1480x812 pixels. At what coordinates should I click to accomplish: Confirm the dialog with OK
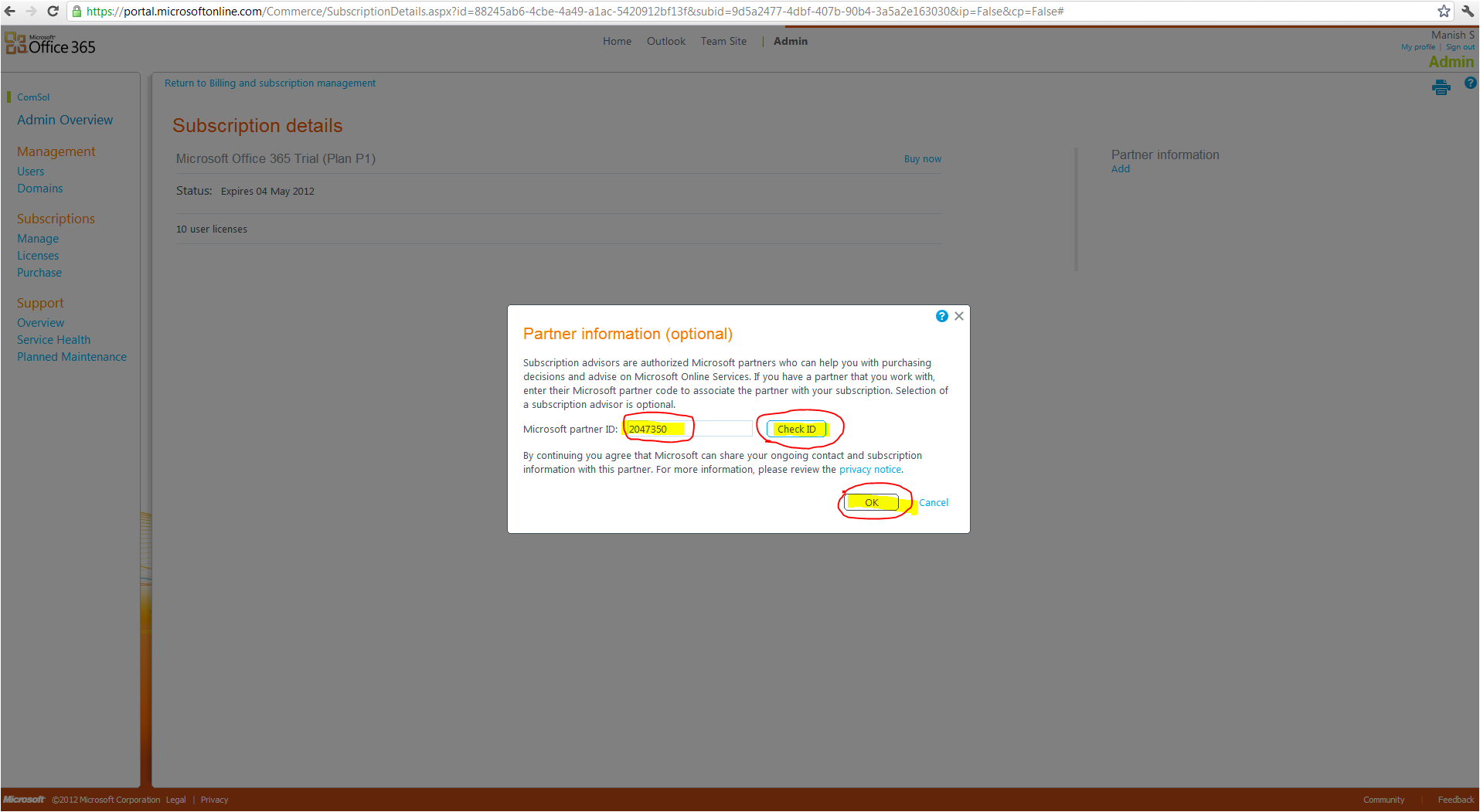[x=871, y=503]
